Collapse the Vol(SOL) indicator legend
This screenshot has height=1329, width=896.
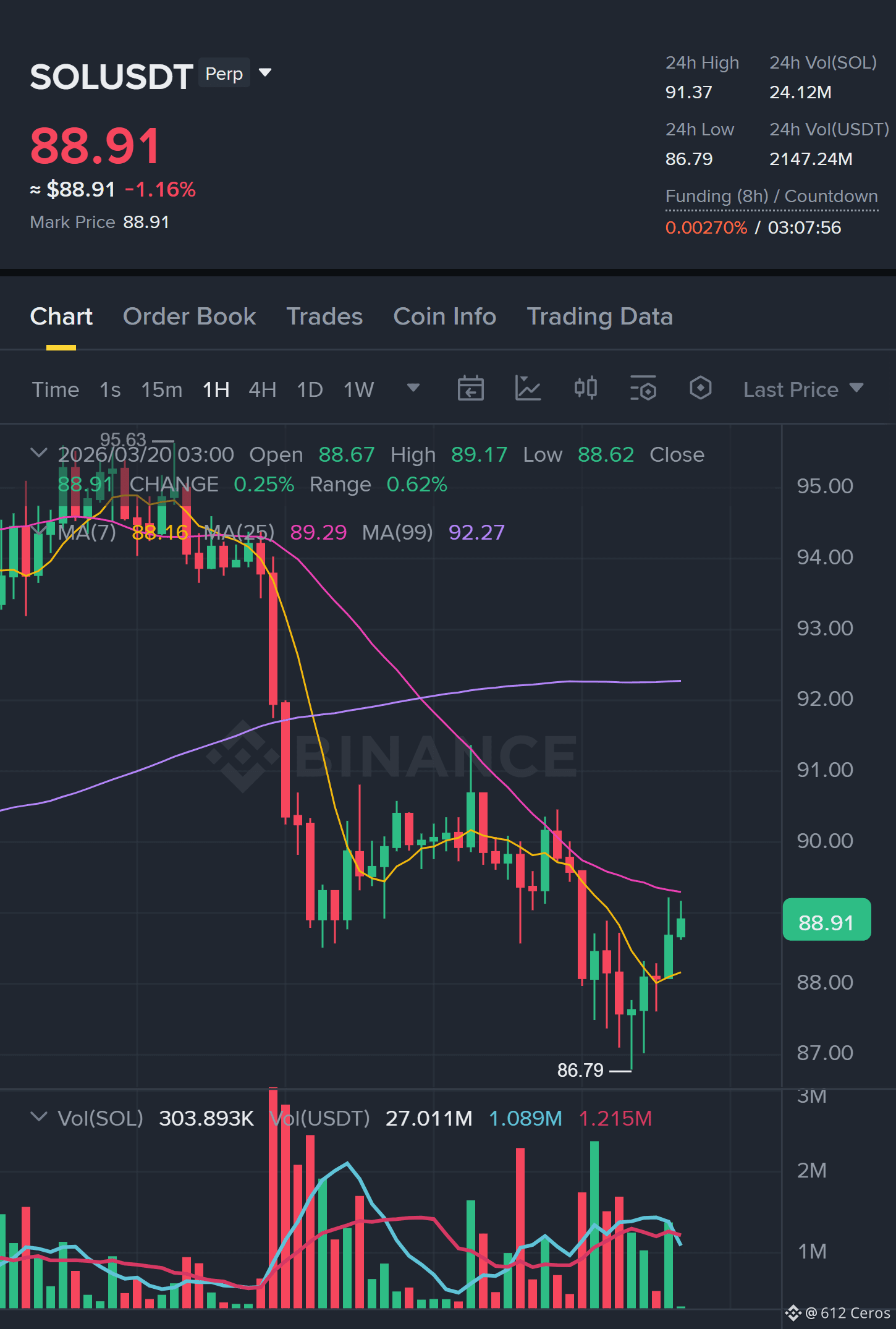coord(38,1117)
